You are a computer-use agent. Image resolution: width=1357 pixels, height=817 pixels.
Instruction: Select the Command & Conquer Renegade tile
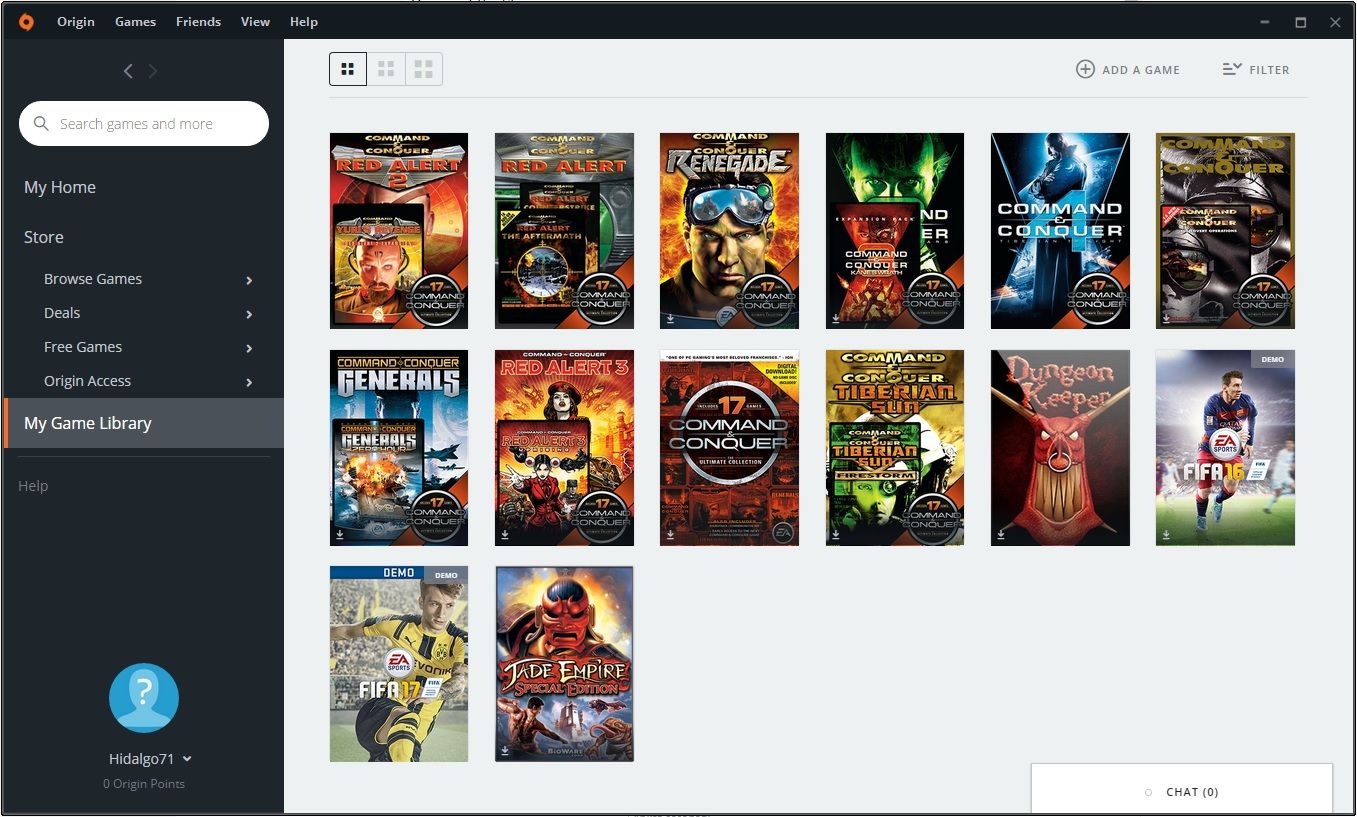point(729,231)
